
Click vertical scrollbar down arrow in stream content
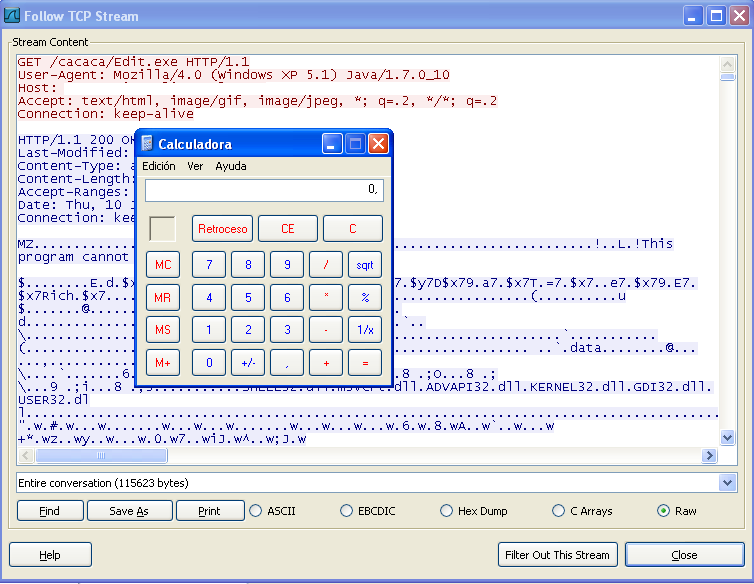[728, 437]
